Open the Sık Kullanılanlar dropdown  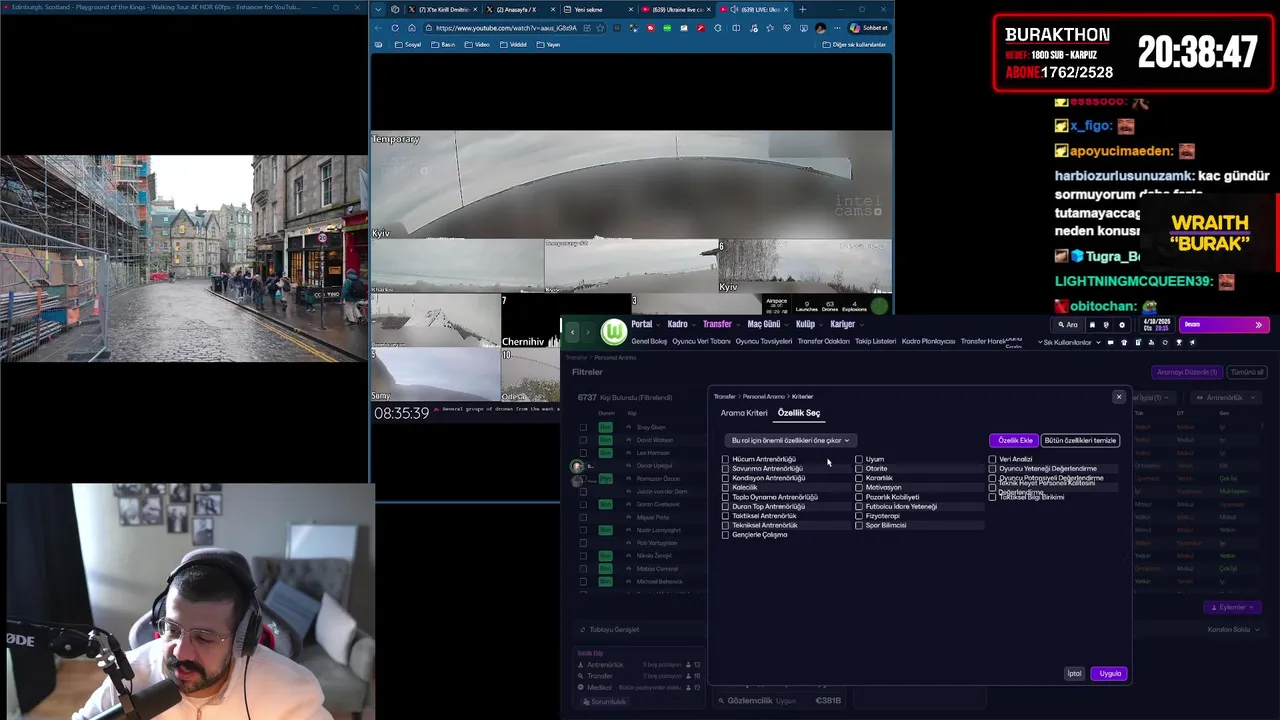tap(1071, 342)
